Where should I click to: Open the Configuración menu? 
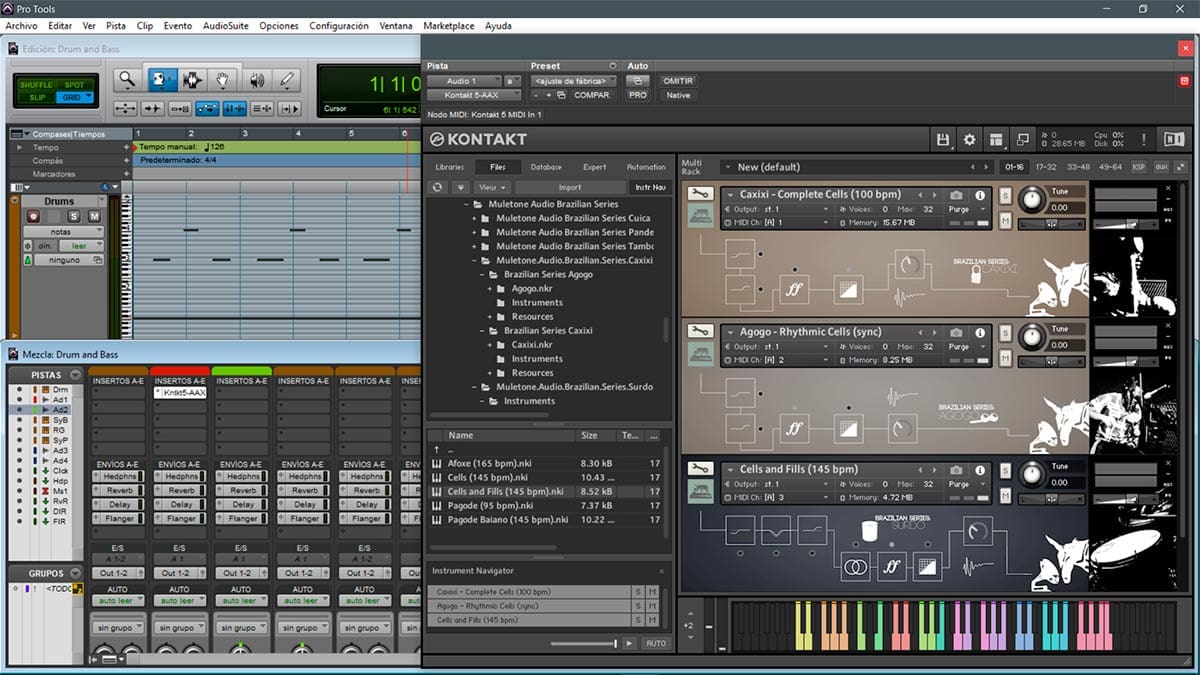[339, 26]
